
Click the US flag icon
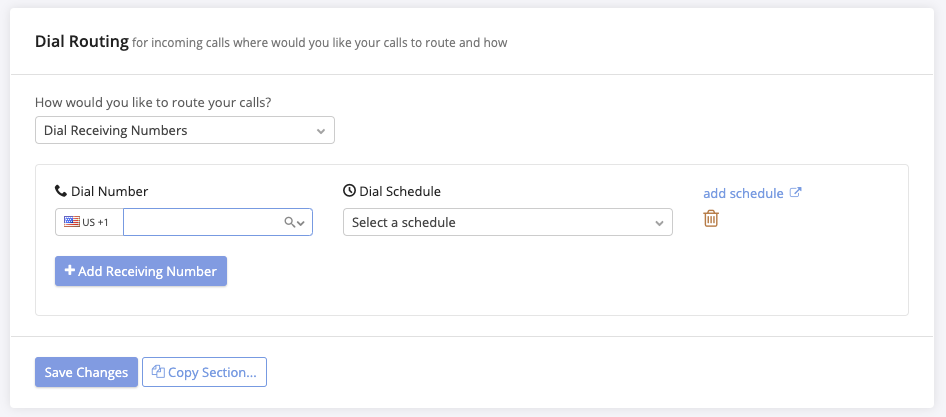[x=72, y=221]
